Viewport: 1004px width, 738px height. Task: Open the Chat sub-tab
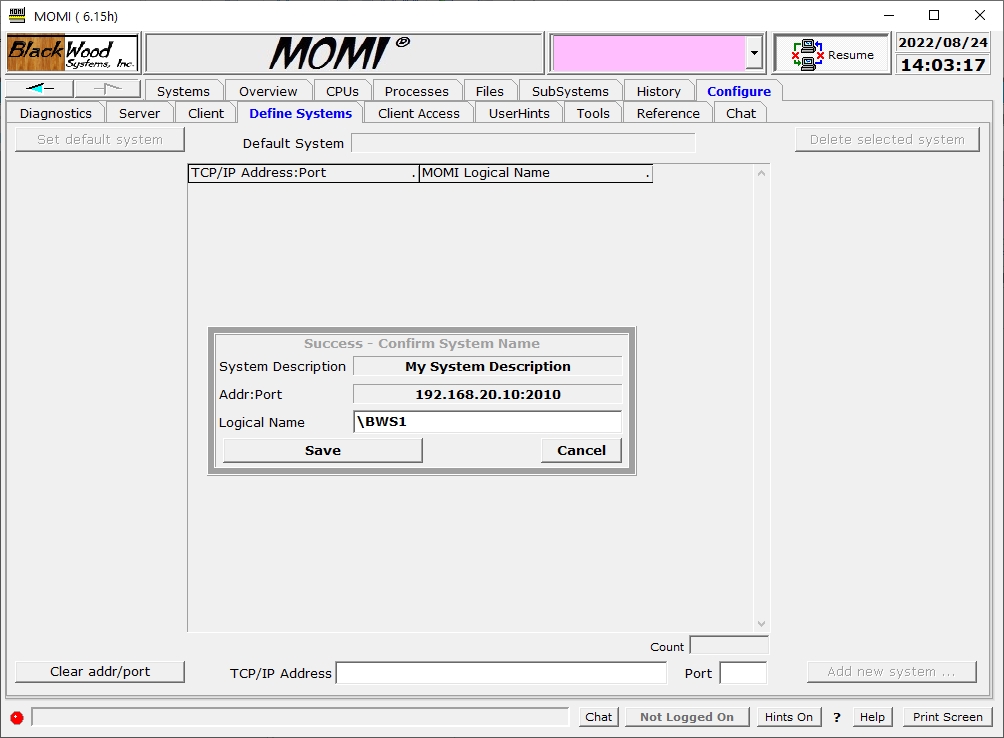[741, 113]
